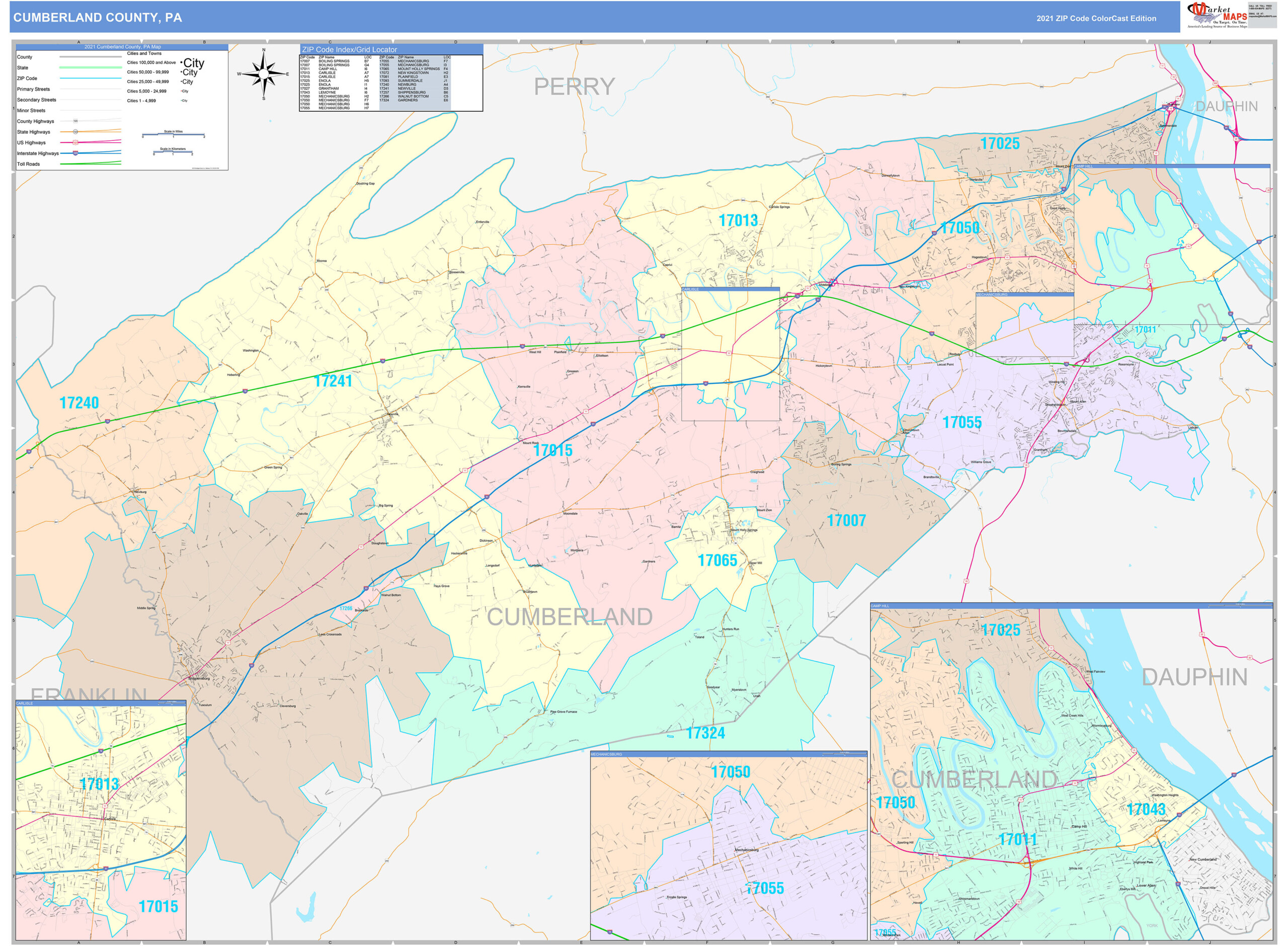Click the '2021 Cumberland County, PA Map' legend header
Viewport: 1288px width, 946px height.
tap(122, 47)
